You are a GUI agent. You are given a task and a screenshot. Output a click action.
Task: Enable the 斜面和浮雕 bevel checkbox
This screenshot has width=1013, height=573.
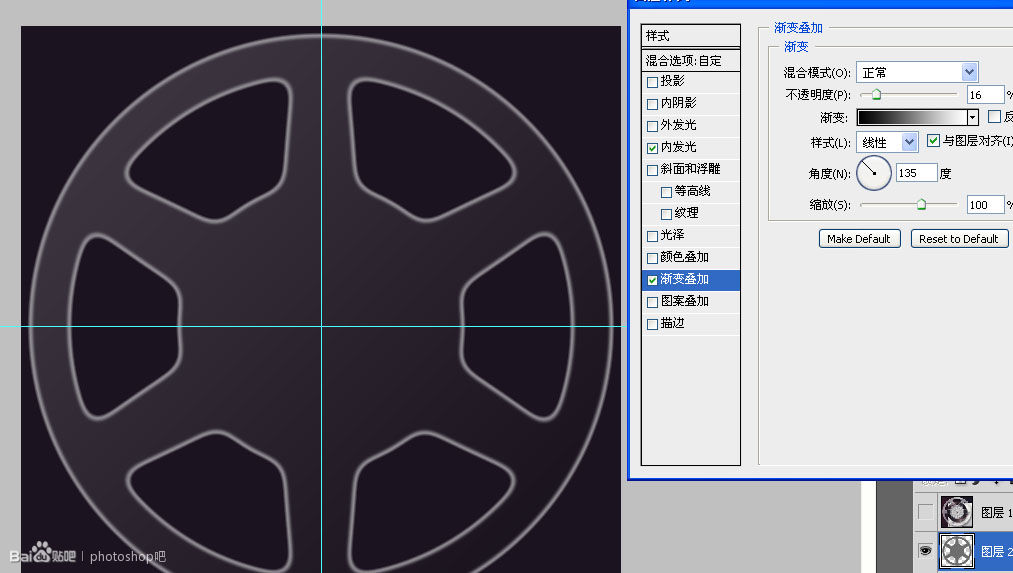[653, 170]
